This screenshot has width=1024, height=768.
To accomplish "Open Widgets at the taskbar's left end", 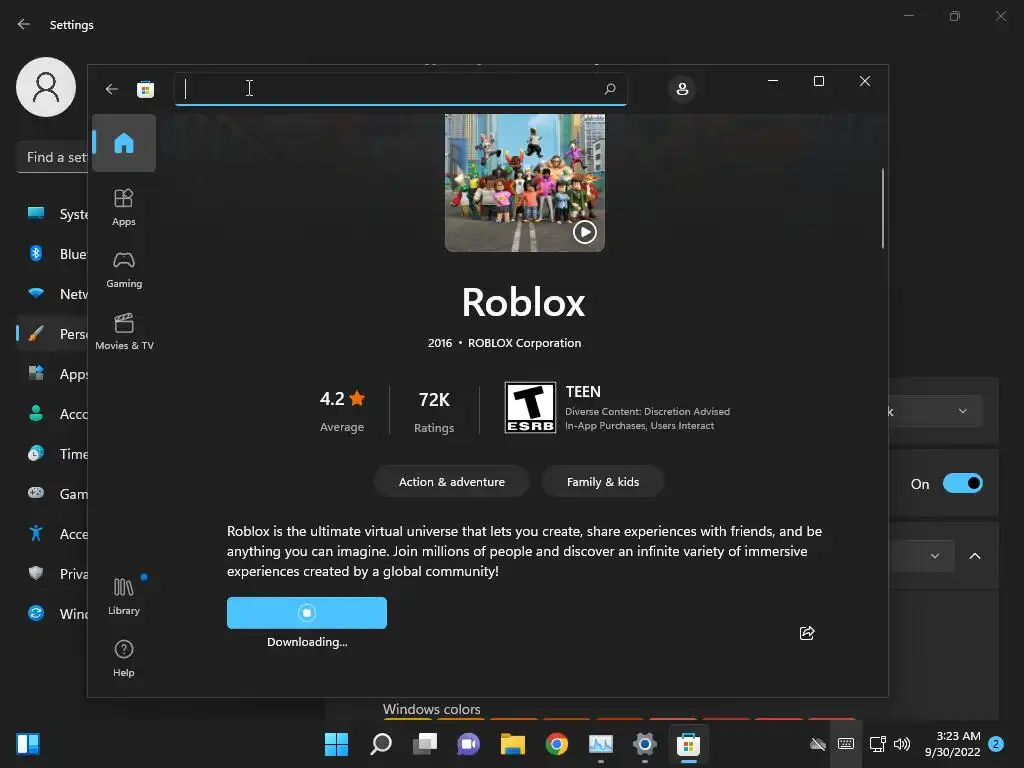I will [28, 743].
